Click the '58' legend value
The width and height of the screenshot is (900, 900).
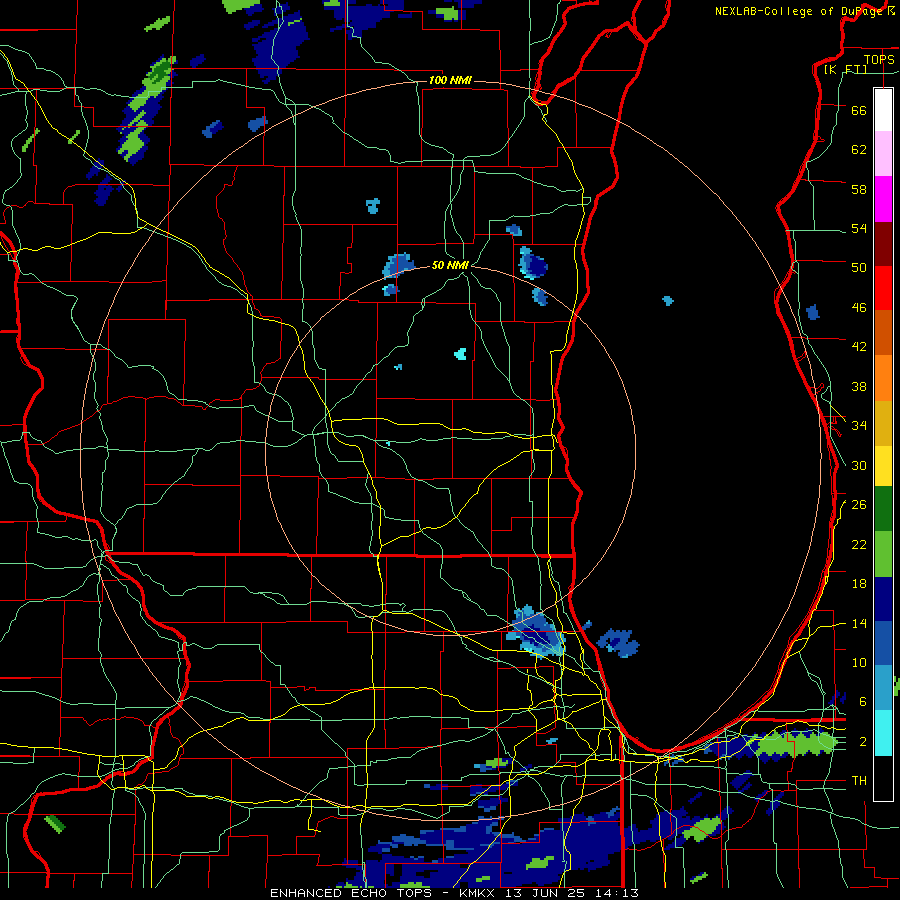pos(859,189)
